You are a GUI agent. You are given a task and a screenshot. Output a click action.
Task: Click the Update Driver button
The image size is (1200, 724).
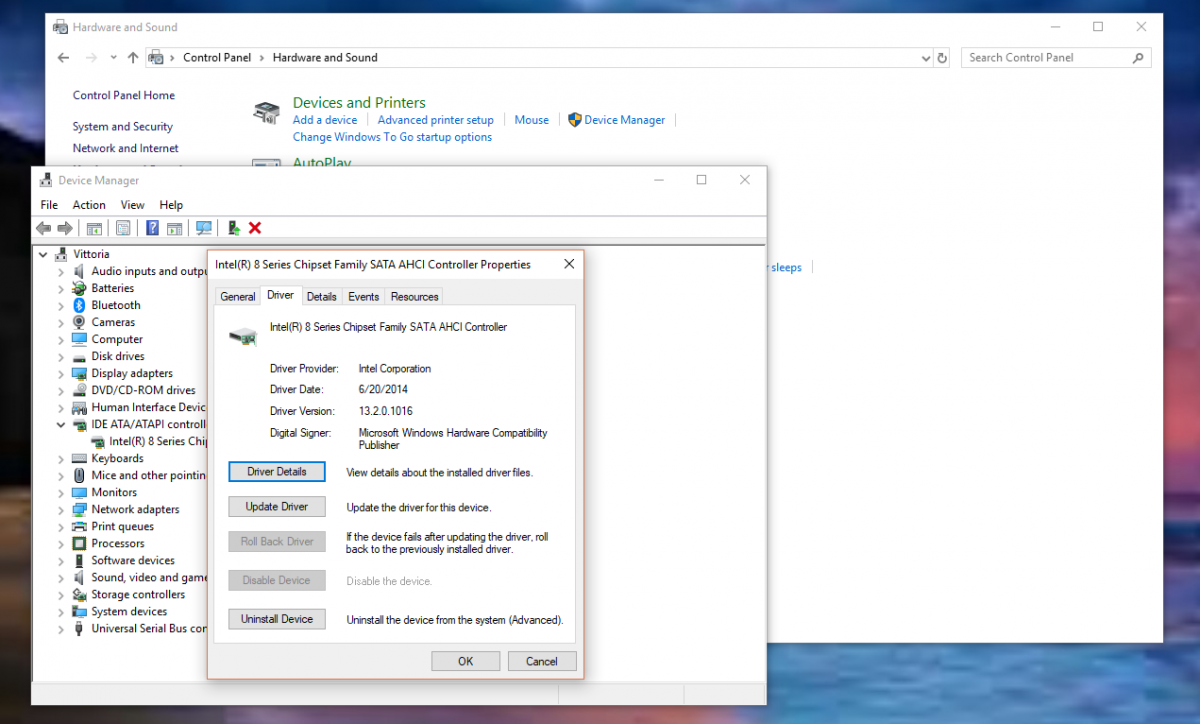coord(277,507)
